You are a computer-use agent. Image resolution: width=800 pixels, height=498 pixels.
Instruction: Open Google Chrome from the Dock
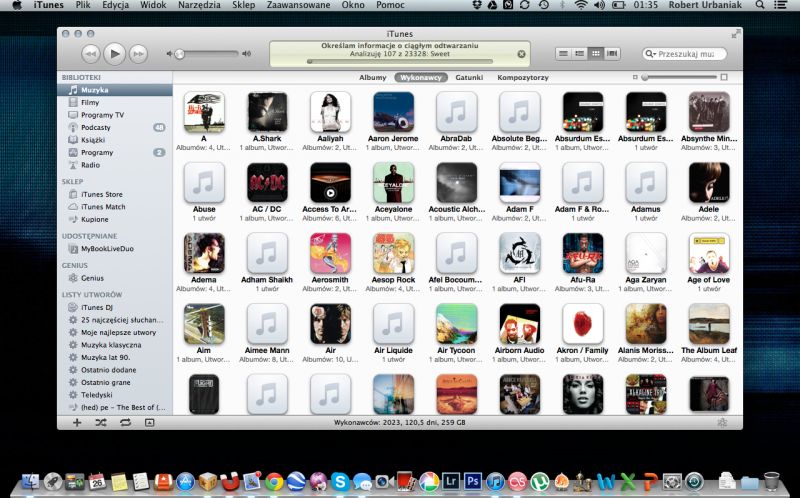(x=274, y=481)
